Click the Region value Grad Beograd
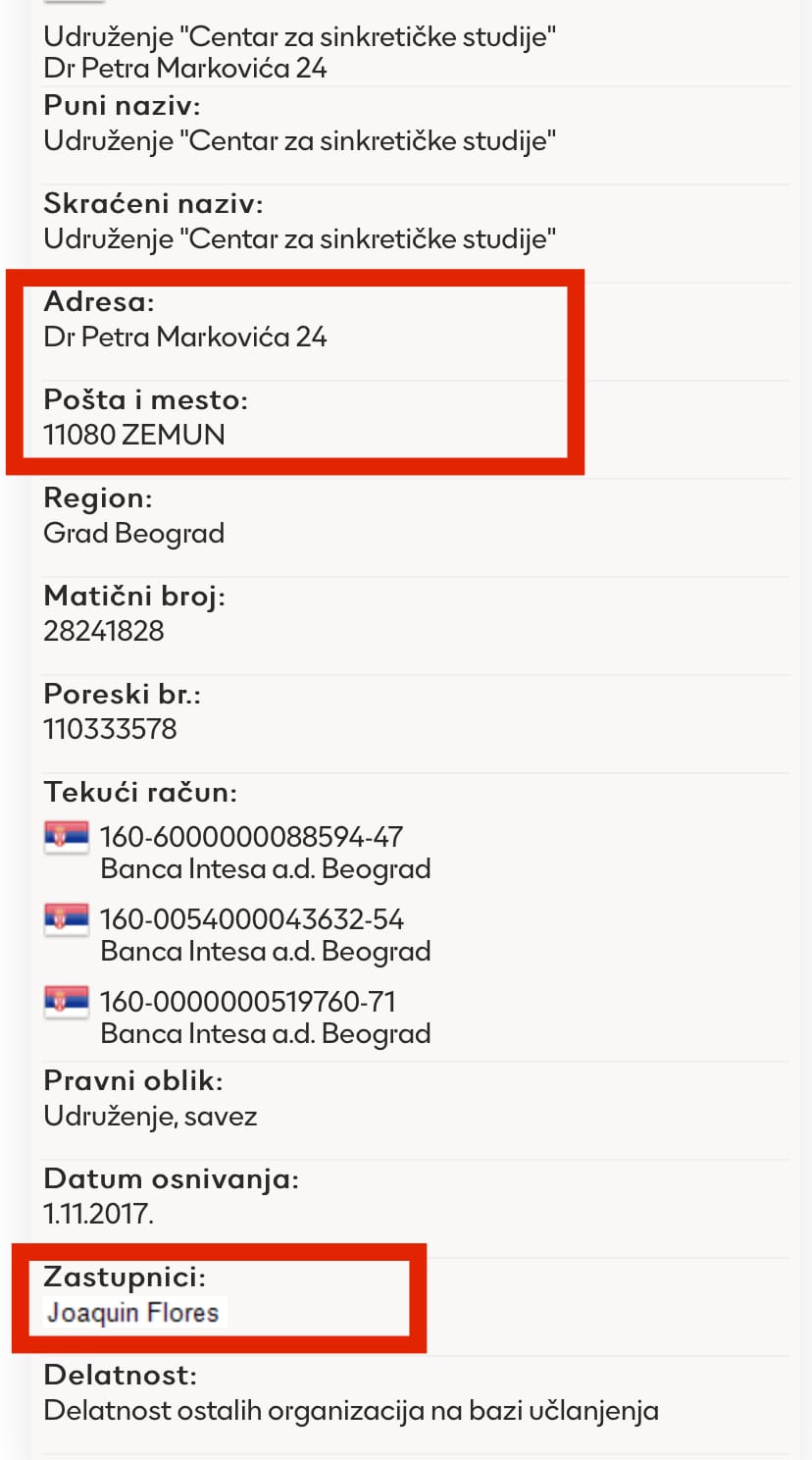This screenshot has height=1460, width=812. coord(134,533)
